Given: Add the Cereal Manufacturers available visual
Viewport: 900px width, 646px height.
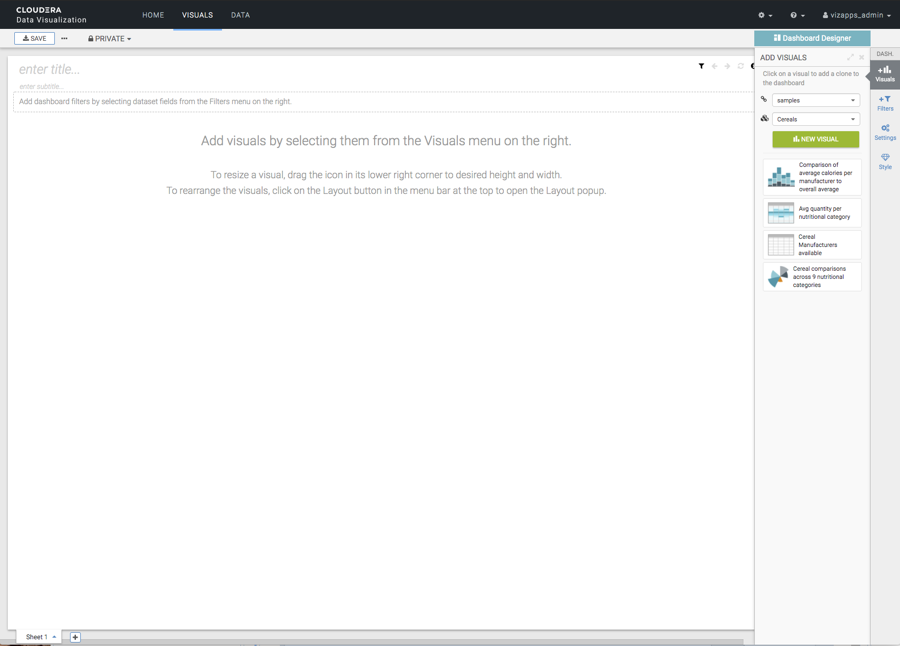Looking at the screenshot, I should (811, 245).
